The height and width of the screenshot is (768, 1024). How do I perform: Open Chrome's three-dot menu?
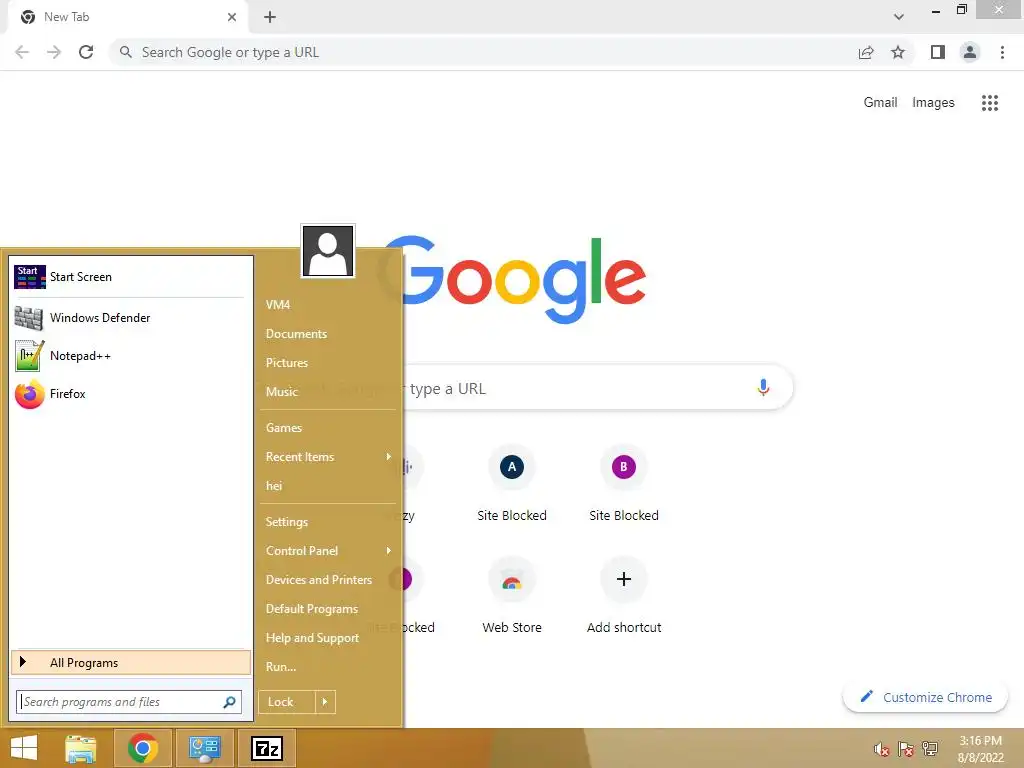pos(1002,52)
